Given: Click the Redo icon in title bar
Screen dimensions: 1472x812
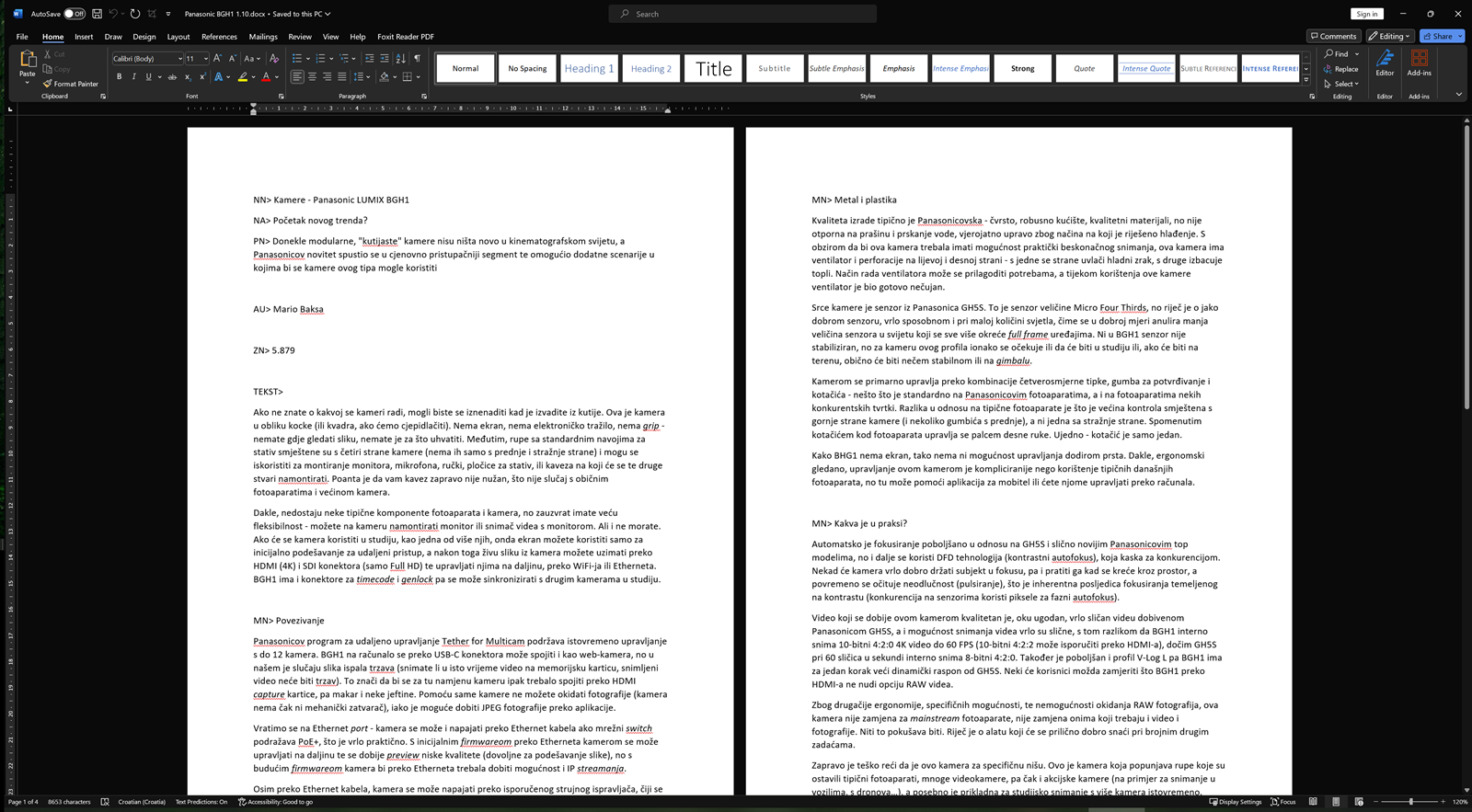Looking at the screenshot, I should 135,14.
